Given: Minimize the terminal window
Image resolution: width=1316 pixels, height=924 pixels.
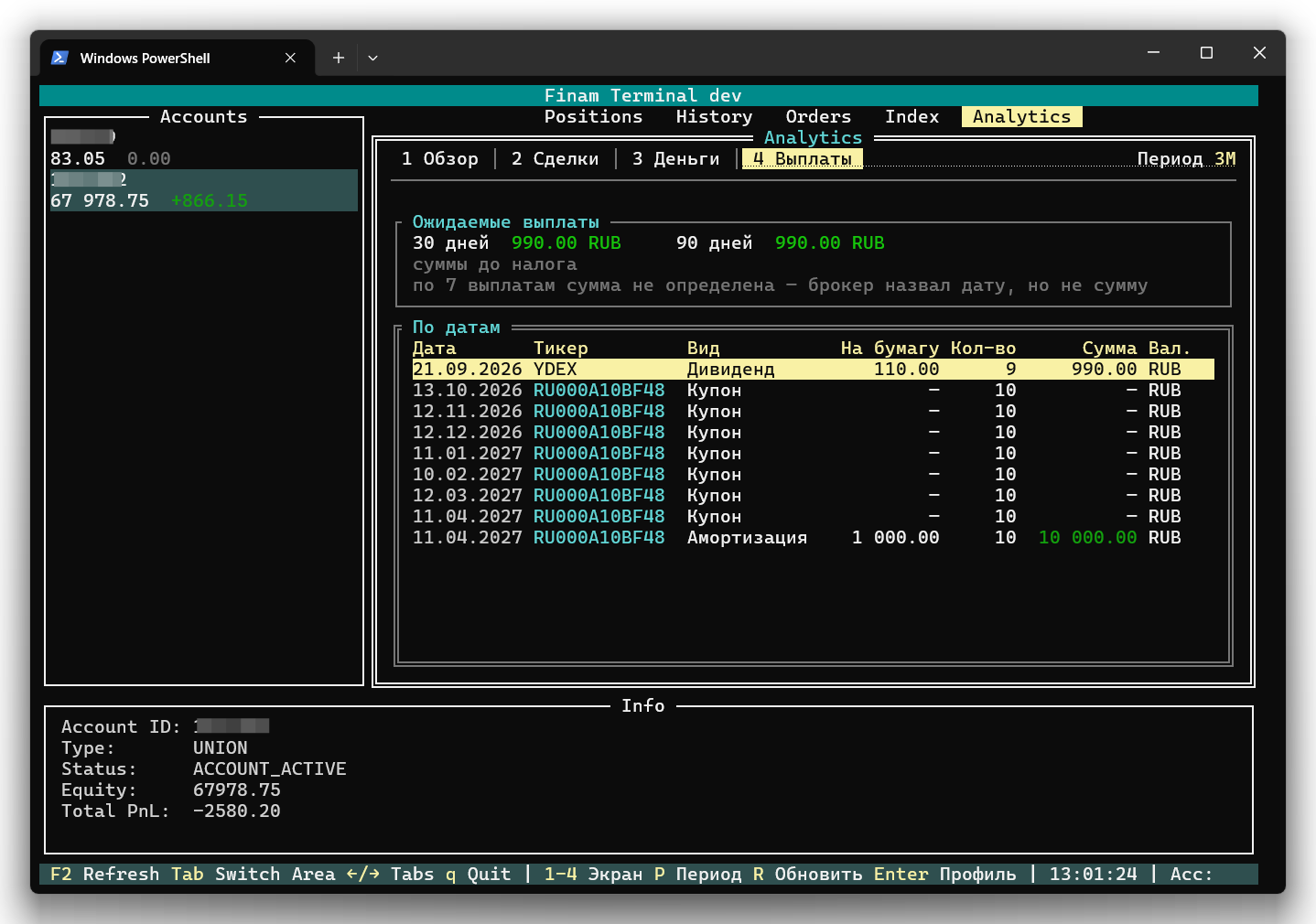Looking at the screenshot, I should pyautogui.click(x=1153, y=53).
